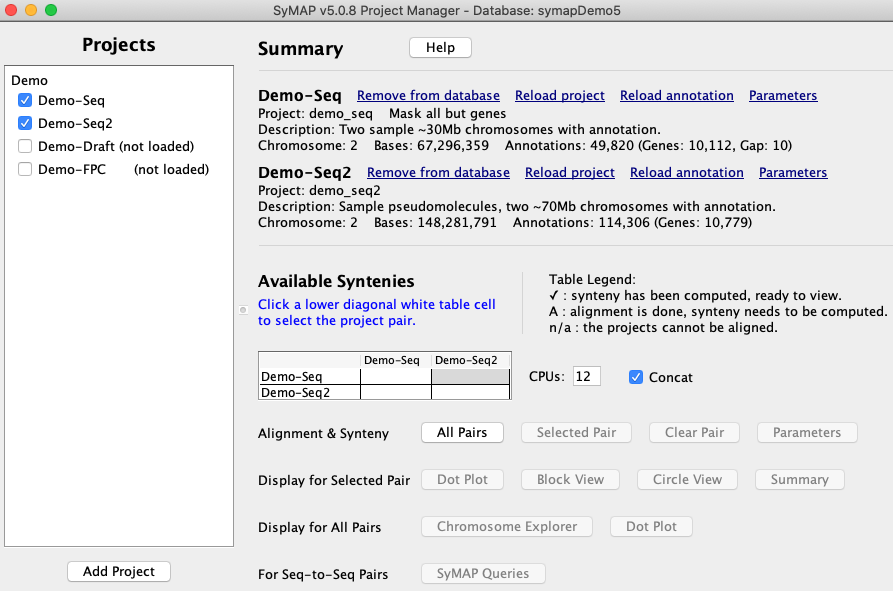893x591 pixels.
Task: Click the Demo category label in Projects
Action: pyautogui.click(x=30, y=80)
